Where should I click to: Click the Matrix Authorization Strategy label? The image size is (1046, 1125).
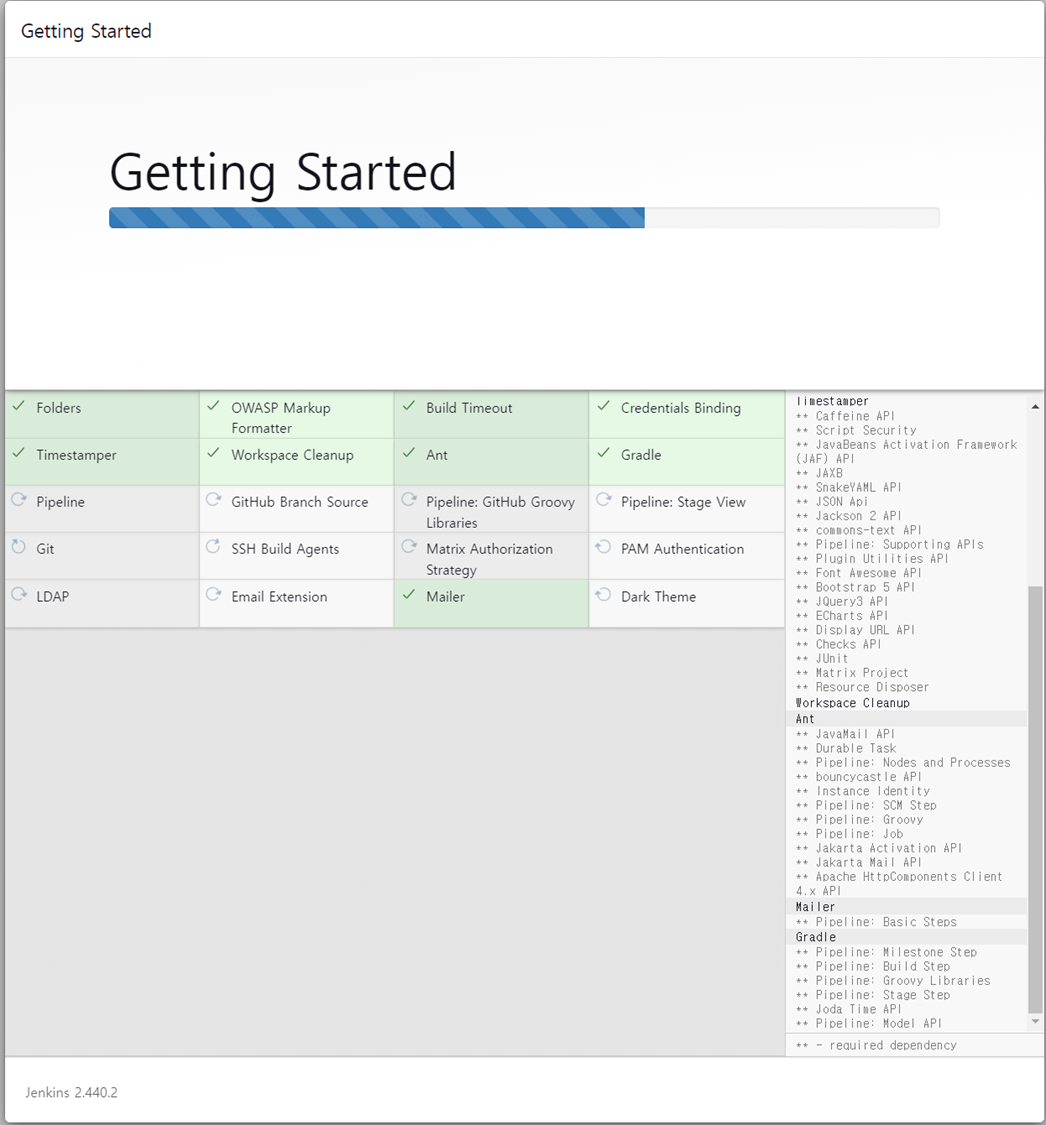coord(489,560)
